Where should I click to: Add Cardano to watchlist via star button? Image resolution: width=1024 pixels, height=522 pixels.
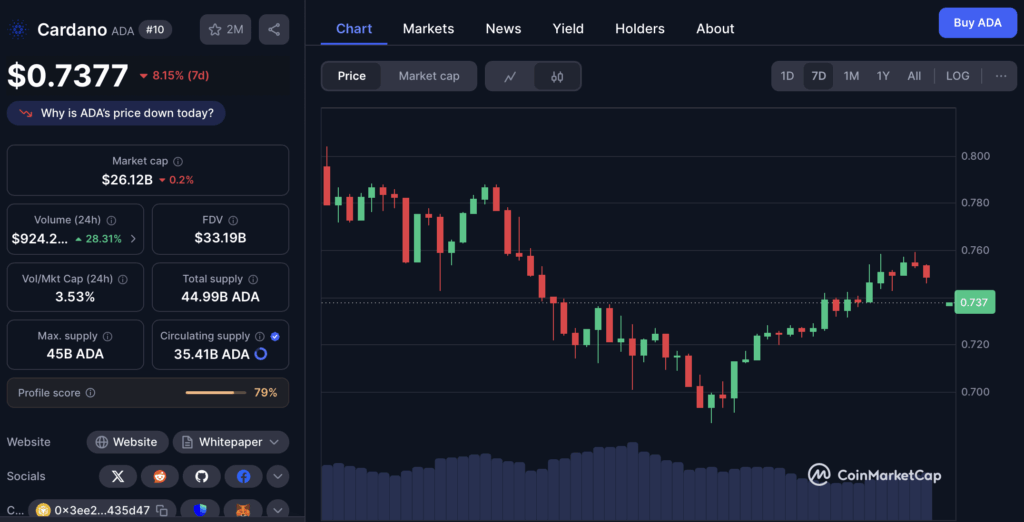(225, 29)
